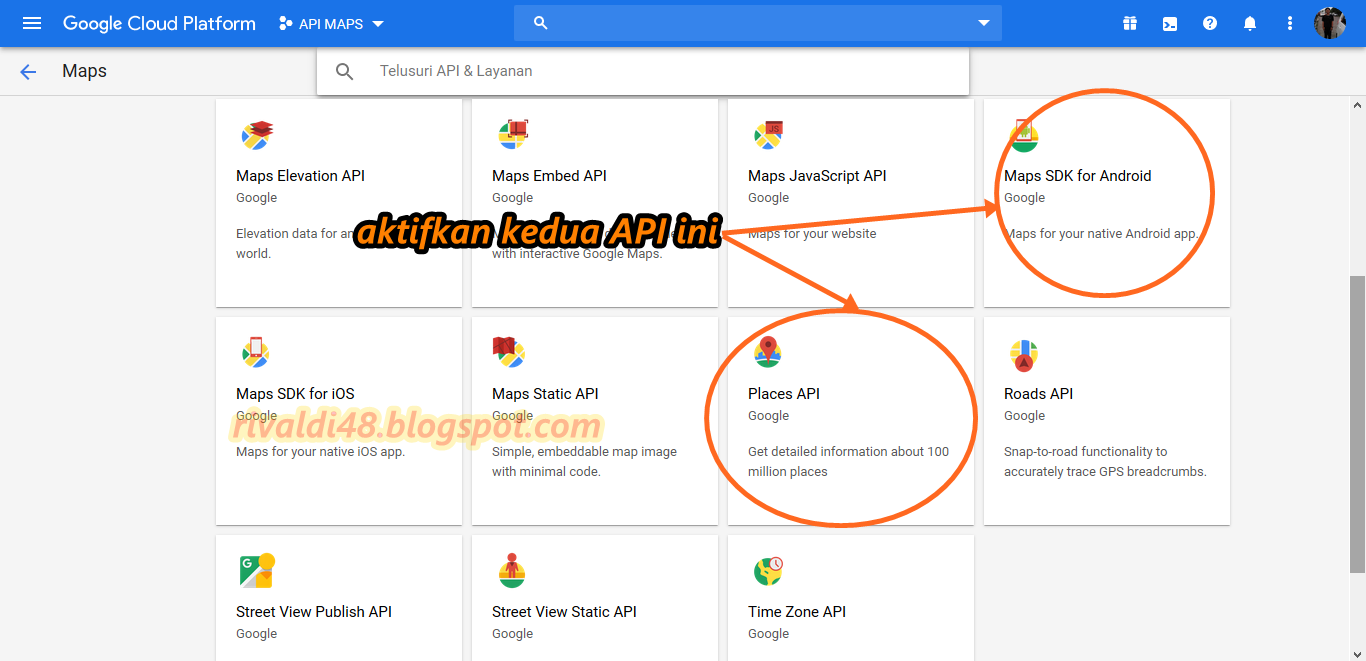Open the Places API title

[784, 394]
